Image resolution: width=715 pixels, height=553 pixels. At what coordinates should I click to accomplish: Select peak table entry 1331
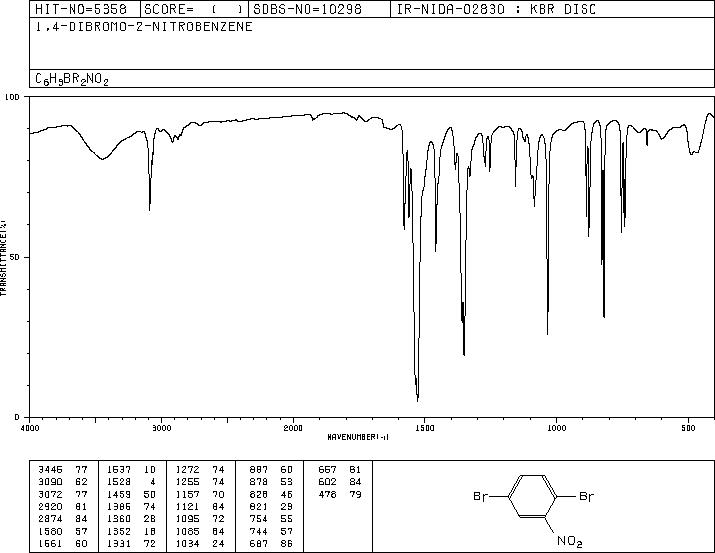pyautogui.click(x=119, y=544)
